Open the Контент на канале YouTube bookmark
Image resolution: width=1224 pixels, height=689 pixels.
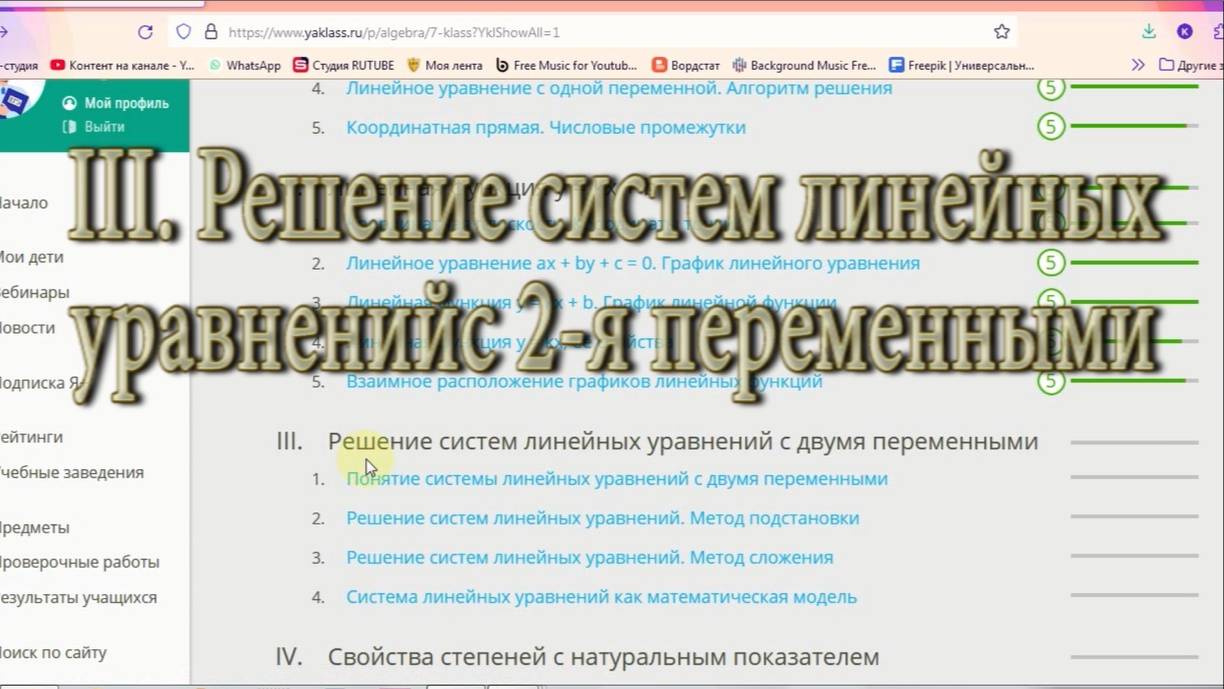pos(122,65)
